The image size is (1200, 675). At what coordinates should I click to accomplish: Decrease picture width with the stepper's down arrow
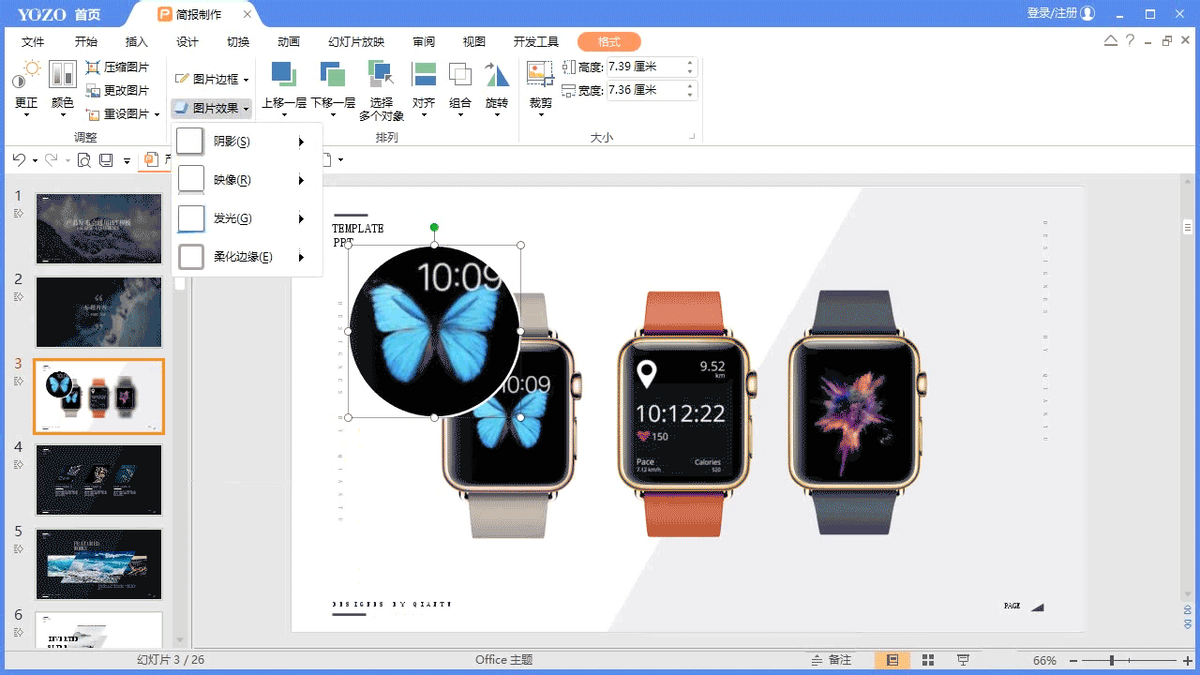(x=690, y=95)
